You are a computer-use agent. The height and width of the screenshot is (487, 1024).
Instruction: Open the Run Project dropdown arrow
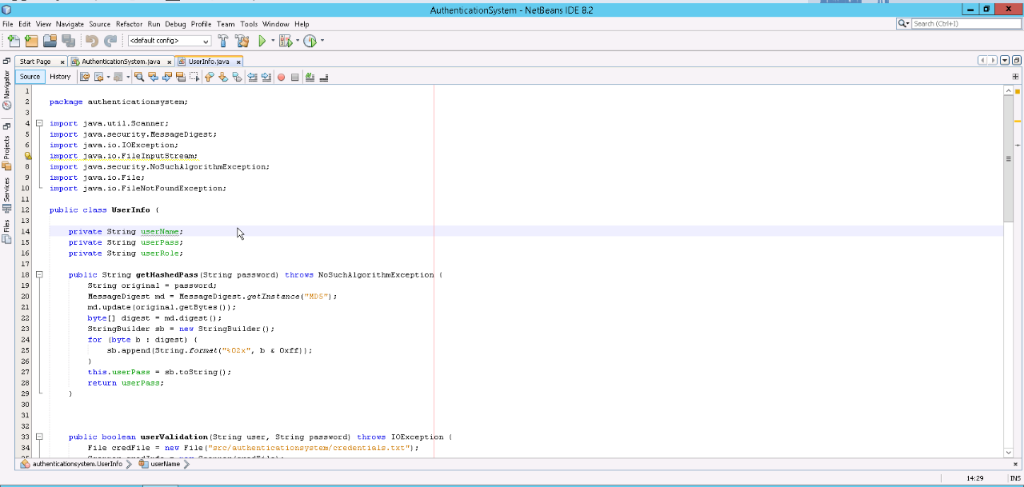273,41
